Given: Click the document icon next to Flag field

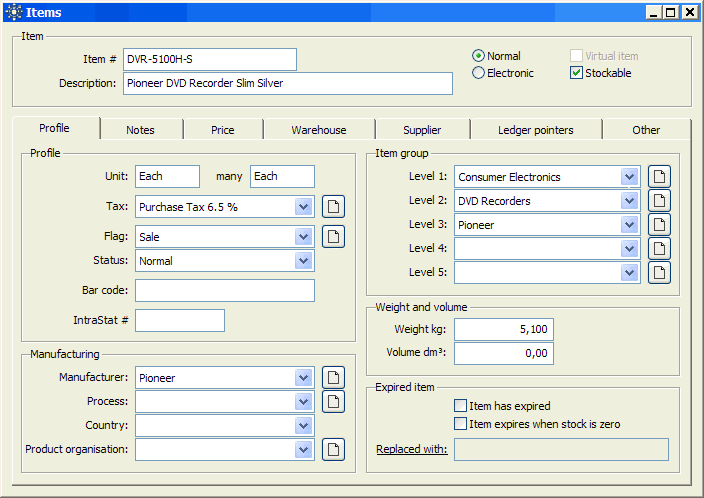Looking at the screenshot, I should (333, 237).
